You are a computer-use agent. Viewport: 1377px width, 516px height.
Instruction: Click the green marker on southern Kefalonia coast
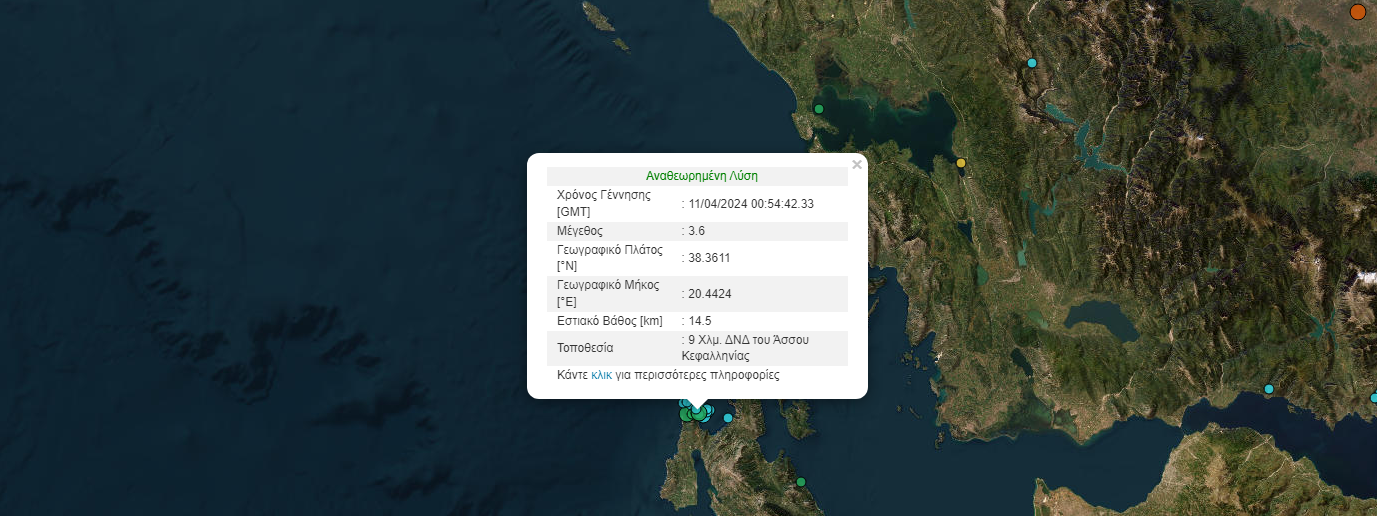[801, 482]
